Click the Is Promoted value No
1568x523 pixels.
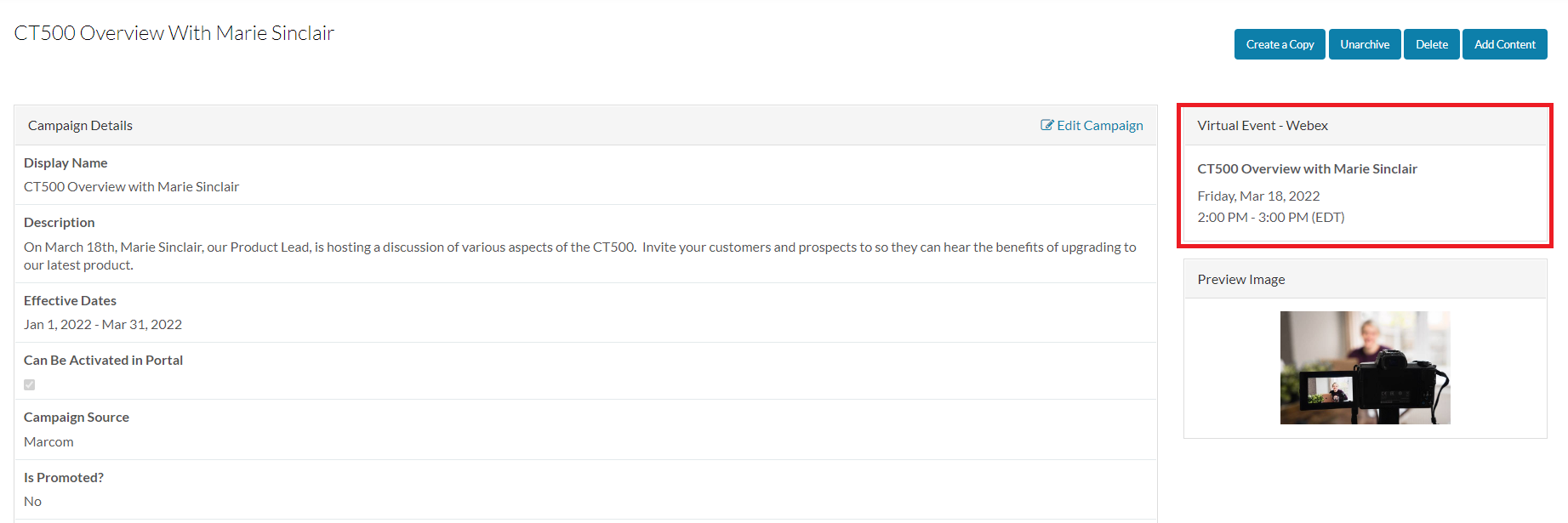pos(32,501)
